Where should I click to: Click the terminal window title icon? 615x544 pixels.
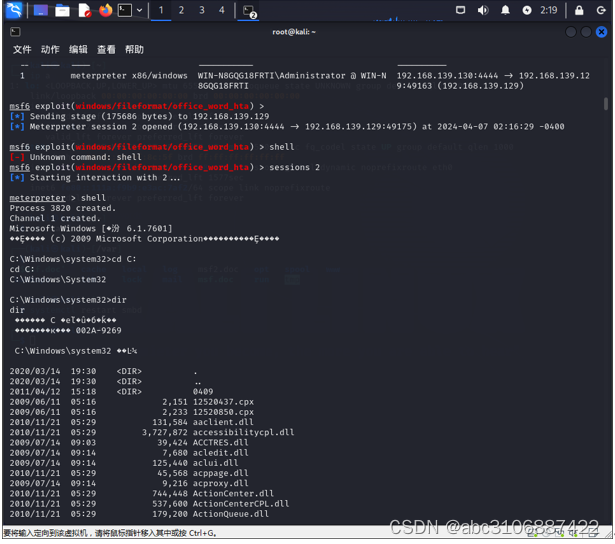(15, 32)
